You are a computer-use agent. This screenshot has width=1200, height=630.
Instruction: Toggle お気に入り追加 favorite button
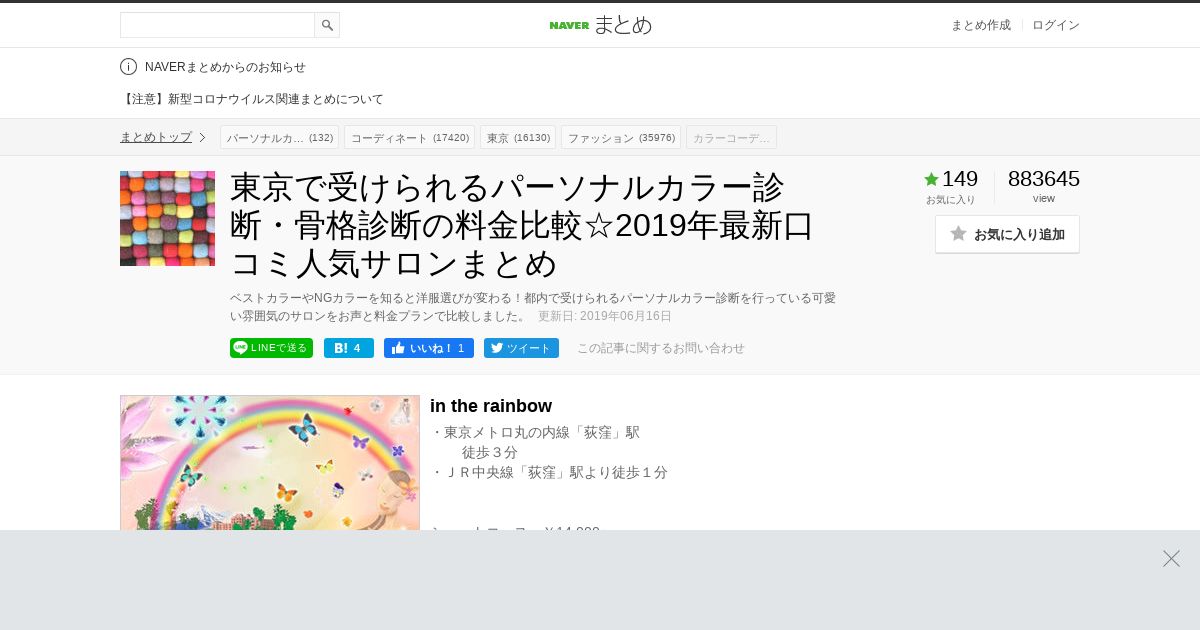click(1007, 234)
